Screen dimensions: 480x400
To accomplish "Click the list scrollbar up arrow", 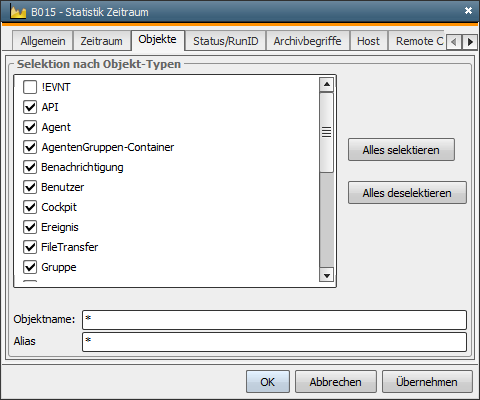I will click(x=327, y=85).
